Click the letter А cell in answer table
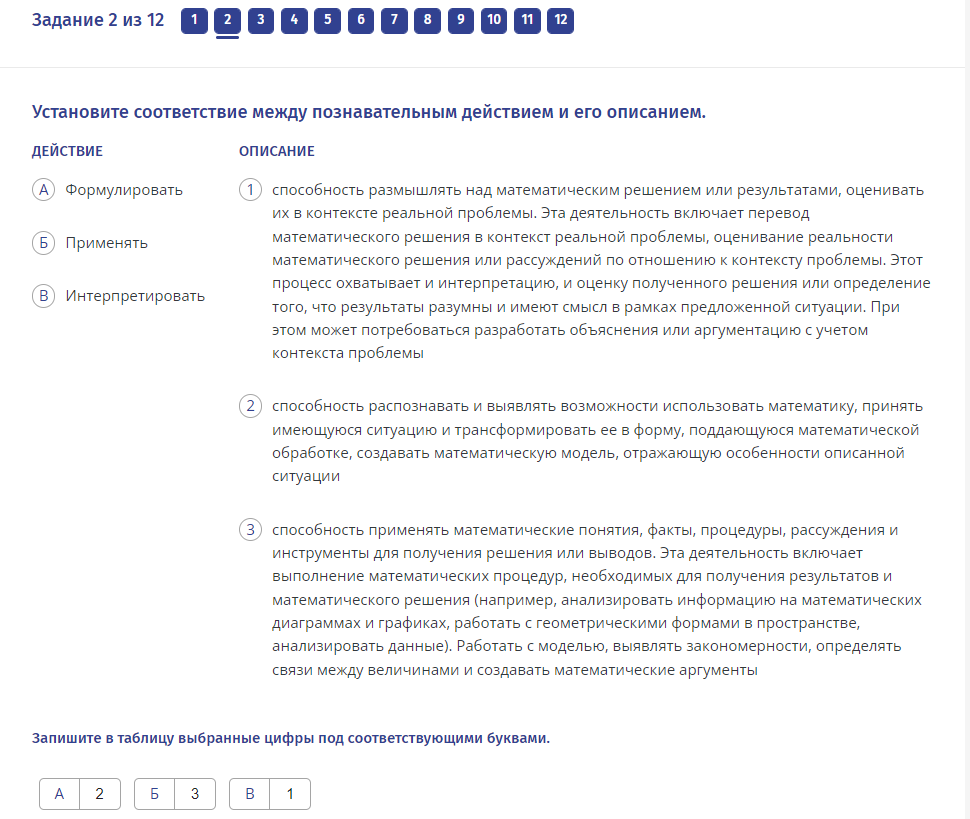 [x=59, y=794]
